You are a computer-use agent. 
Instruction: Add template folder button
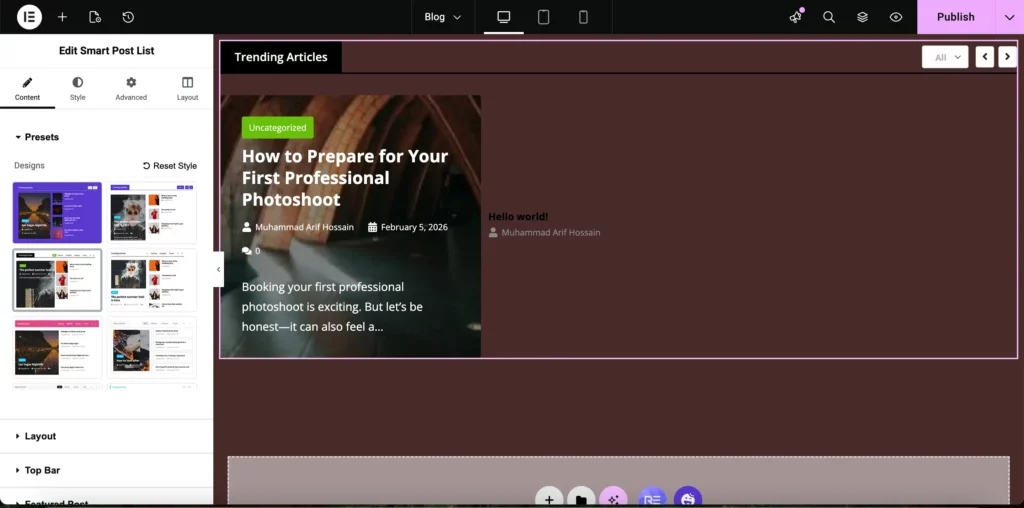581,499
